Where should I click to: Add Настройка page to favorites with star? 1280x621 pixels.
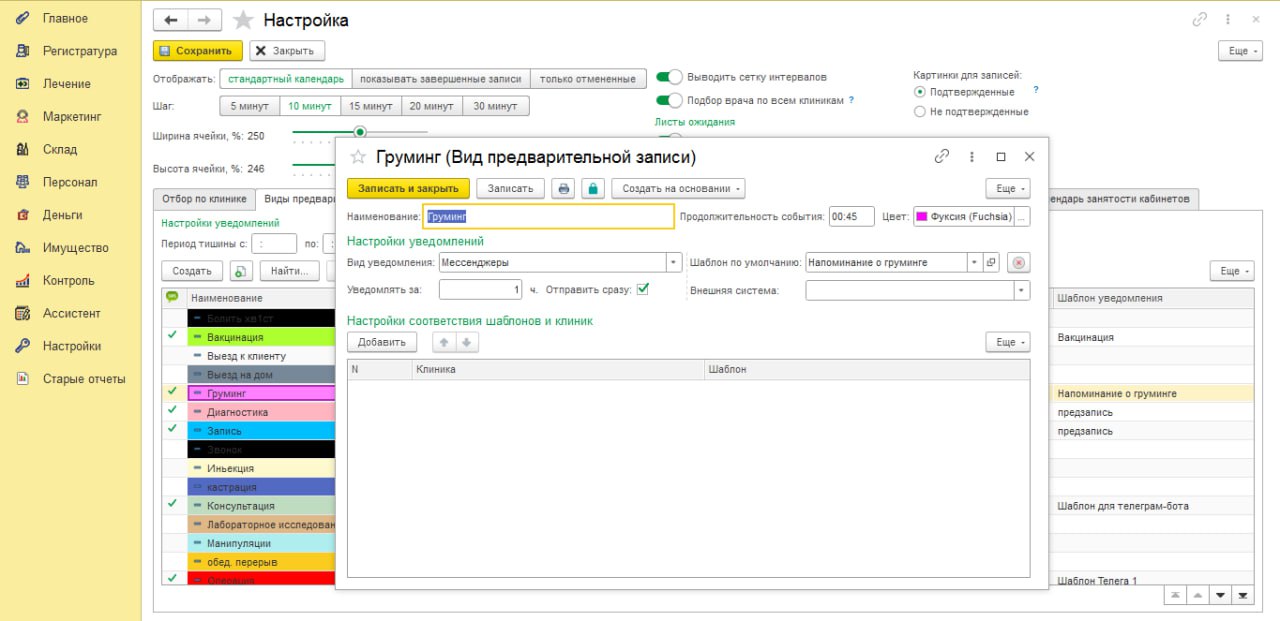pyautogui.click(x=242, y=20)
